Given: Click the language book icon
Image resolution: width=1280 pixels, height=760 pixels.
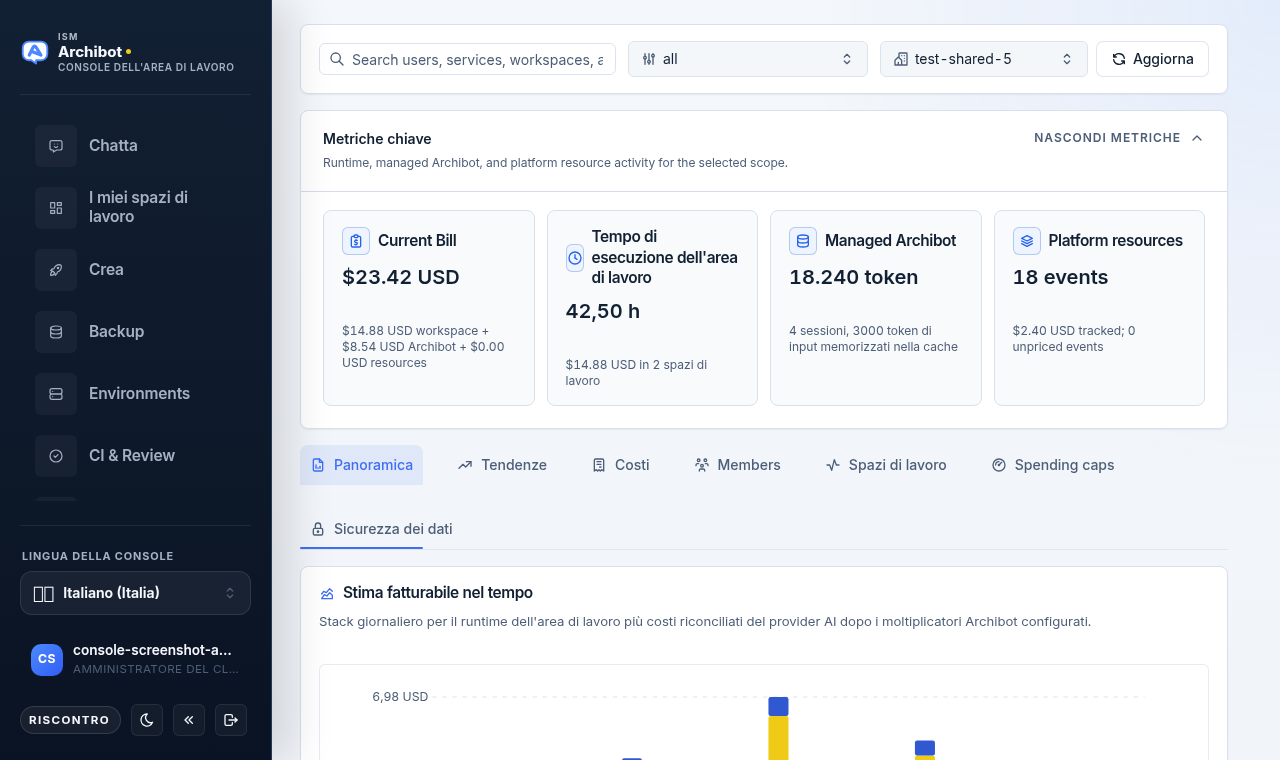Looking at the screenshot, I should click(x=43, y=594).
